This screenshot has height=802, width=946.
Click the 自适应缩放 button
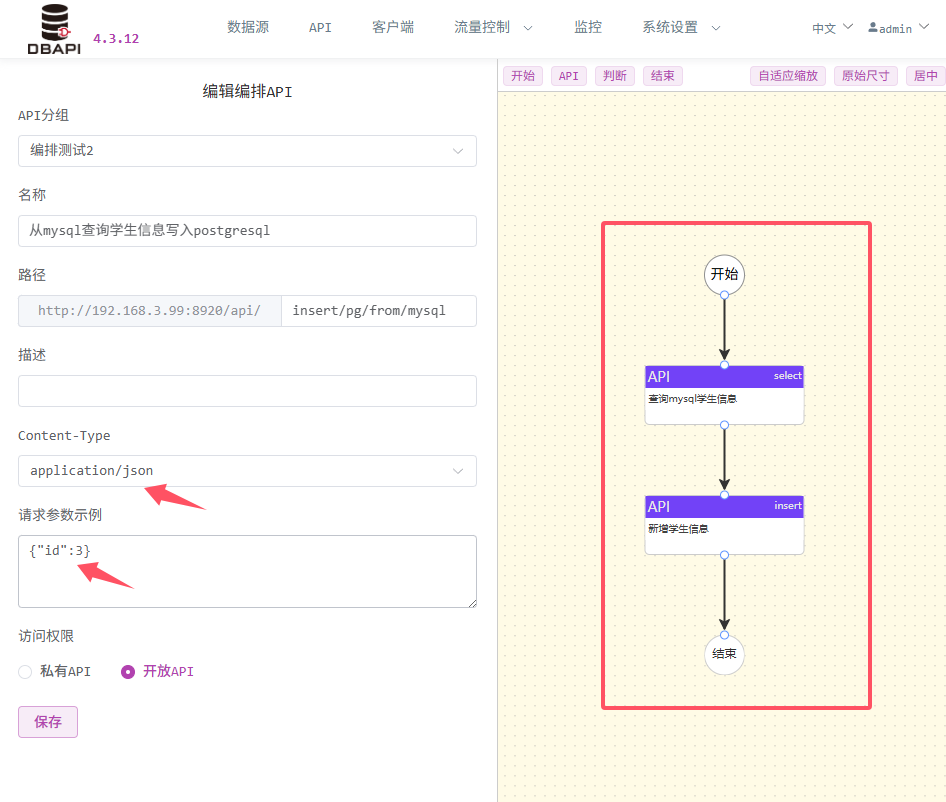(788, 76)
